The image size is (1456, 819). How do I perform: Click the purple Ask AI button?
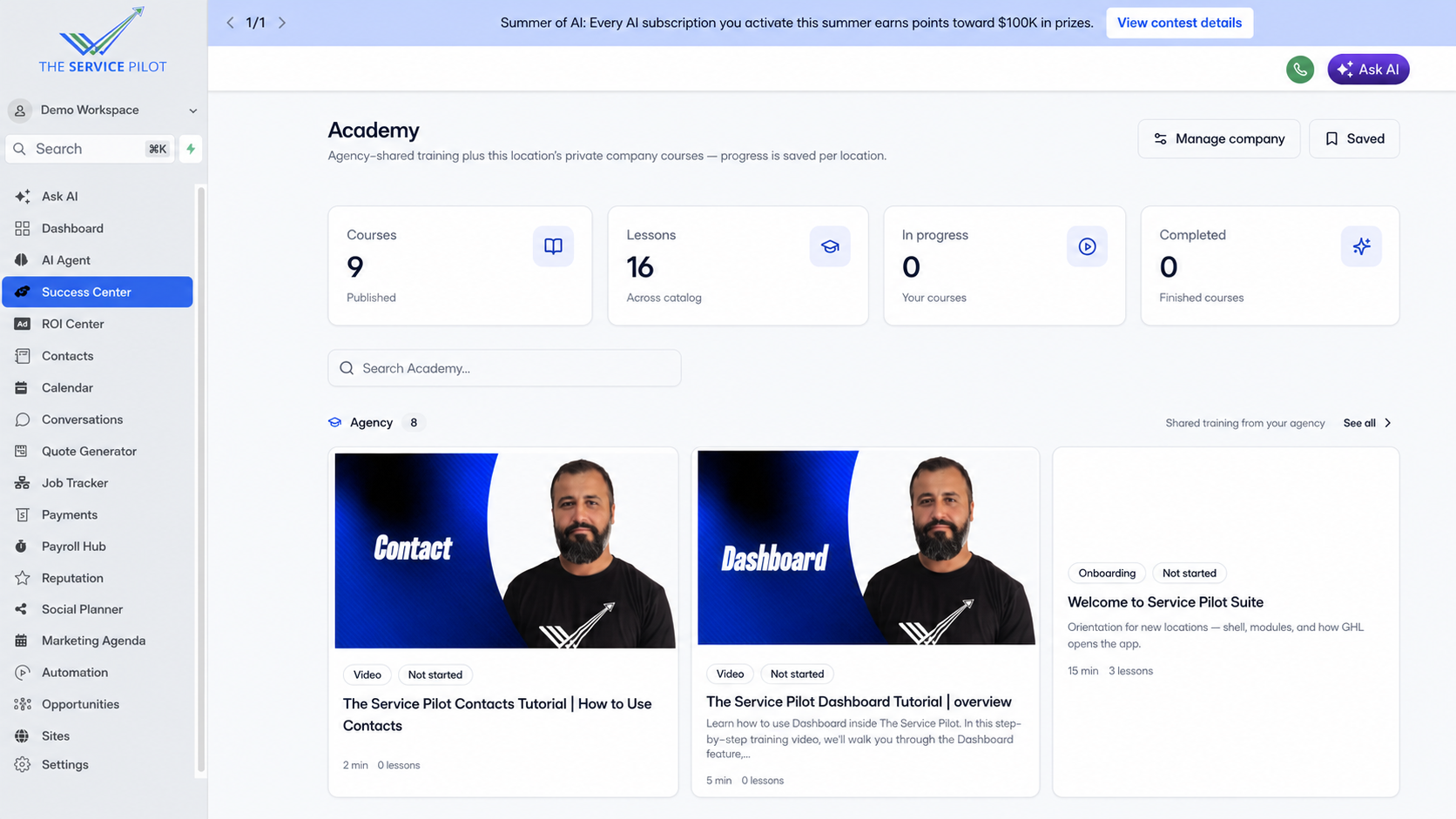[1368, 70]
